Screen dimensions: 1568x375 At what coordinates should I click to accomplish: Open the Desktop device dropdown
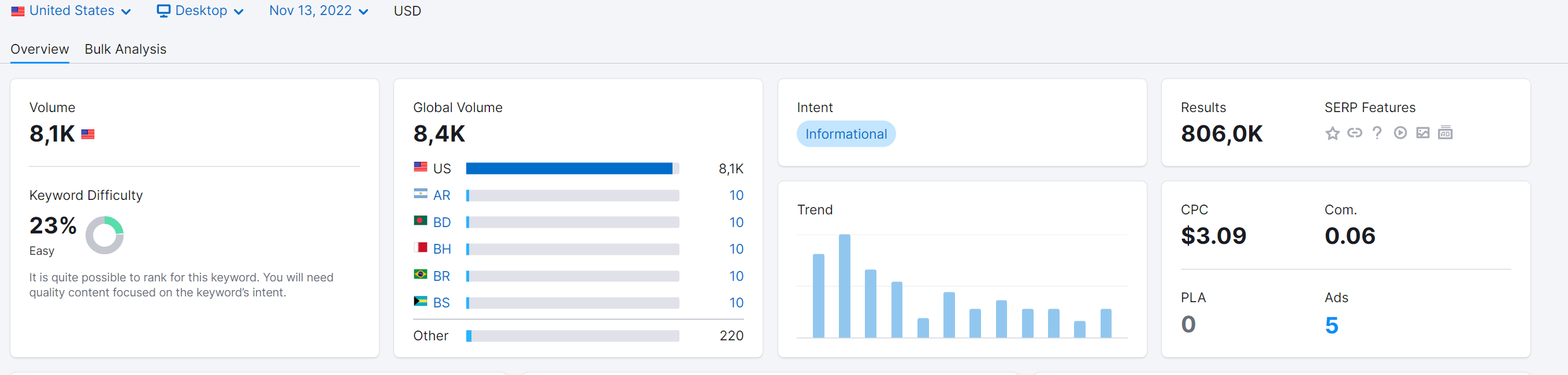point(200,11)
